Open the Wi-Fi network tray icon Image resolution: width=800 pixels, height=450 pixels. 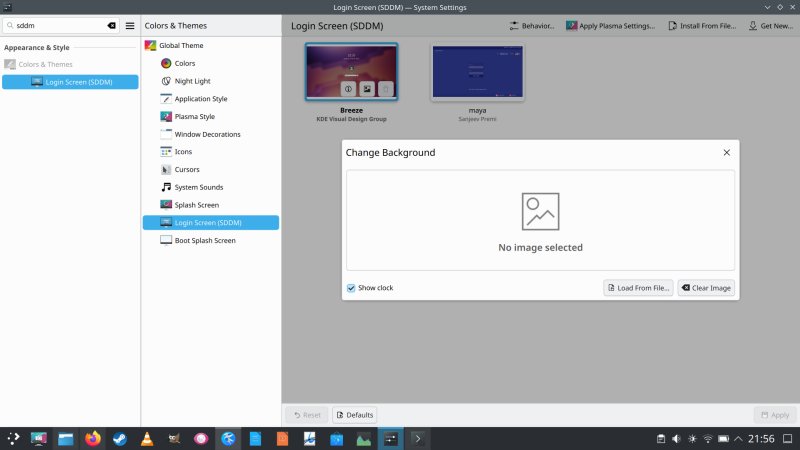tap(708, 439)
